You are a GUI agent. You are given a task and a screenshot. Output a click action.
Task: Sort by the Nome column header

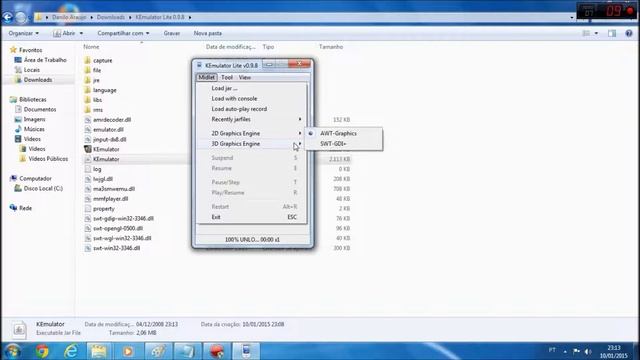(x=91, y=47)
